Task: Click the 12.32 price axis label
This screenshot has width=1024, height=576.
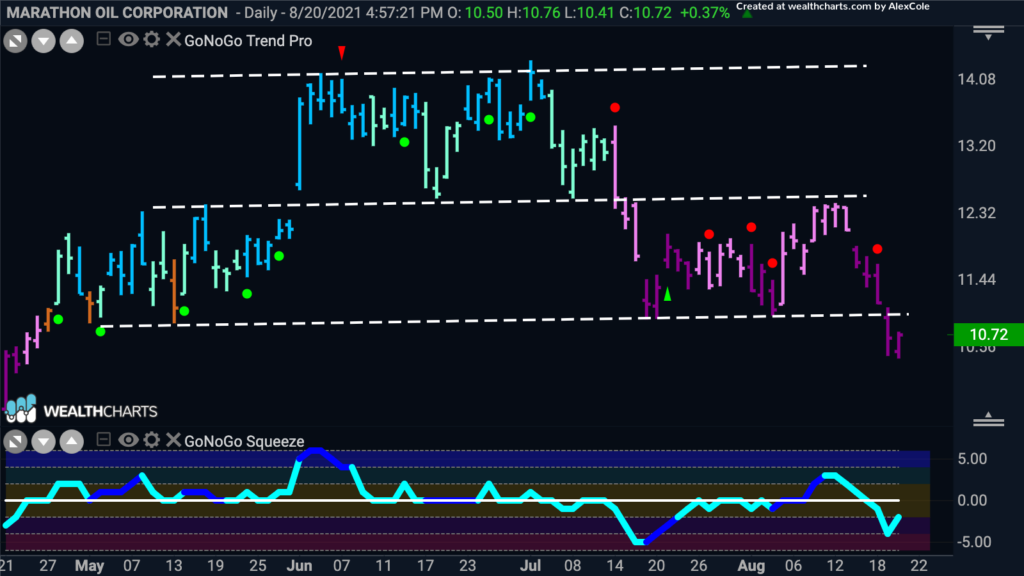Action: tap(976, 213)
